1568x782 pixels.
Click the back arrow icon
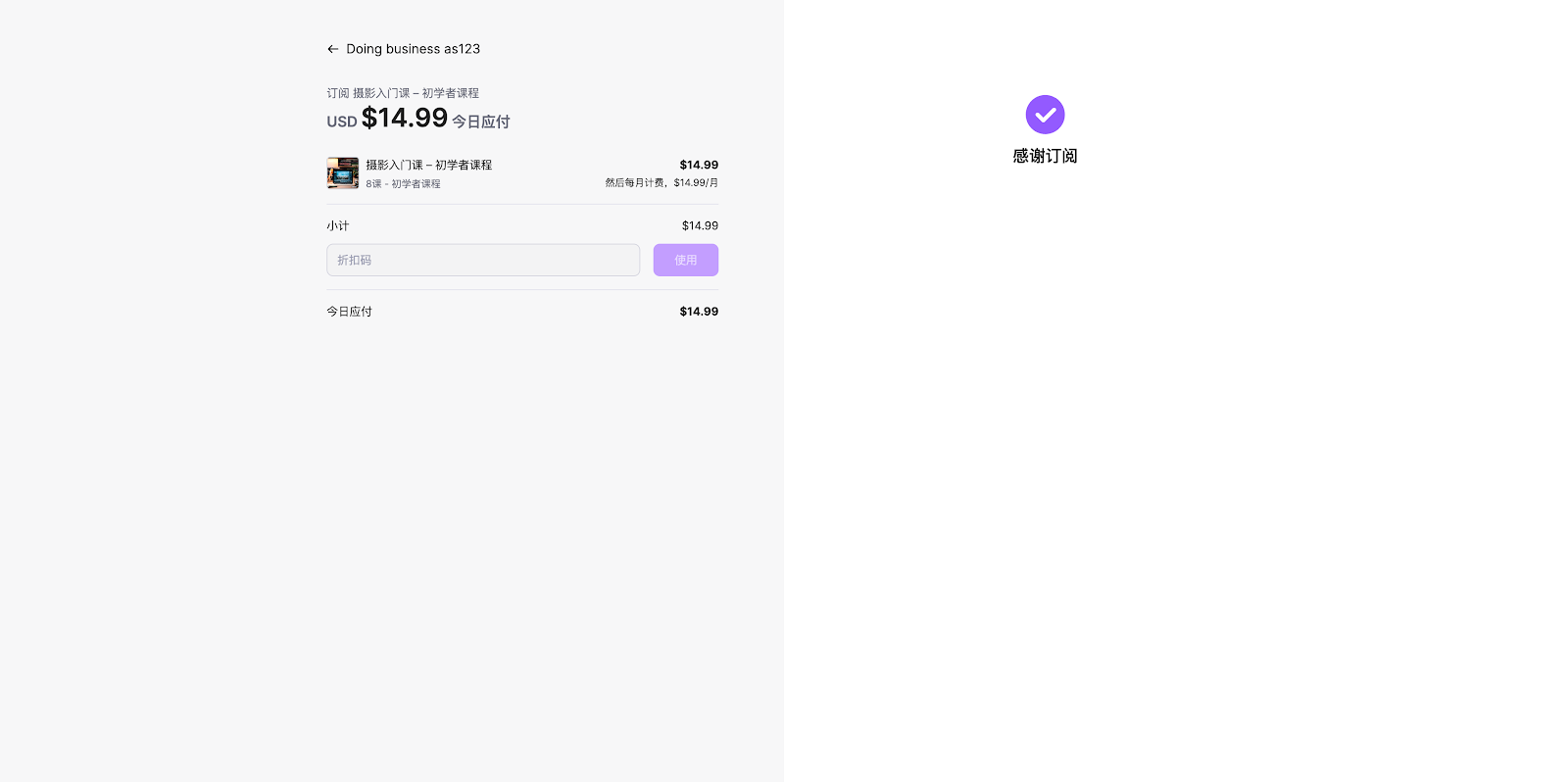(x=333, y=49)
